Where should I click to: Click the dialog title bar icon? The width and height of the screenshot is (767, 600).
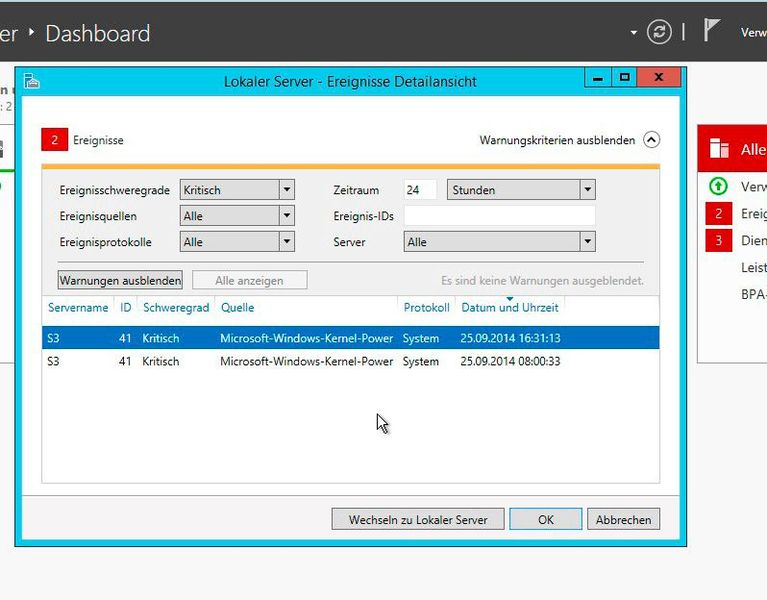pyautogui.click(x=31, y=81)
